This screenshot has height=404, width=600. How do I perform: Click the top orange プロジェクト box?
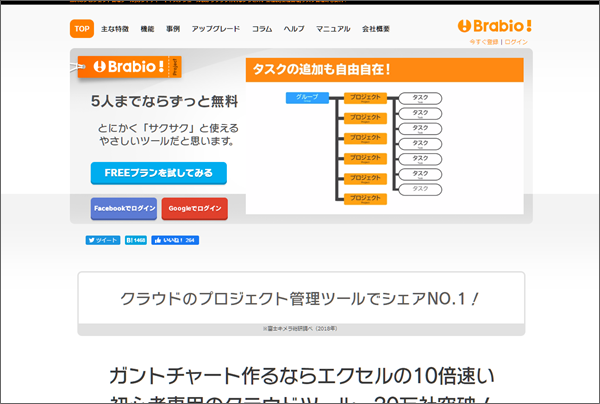pos(365,100)
